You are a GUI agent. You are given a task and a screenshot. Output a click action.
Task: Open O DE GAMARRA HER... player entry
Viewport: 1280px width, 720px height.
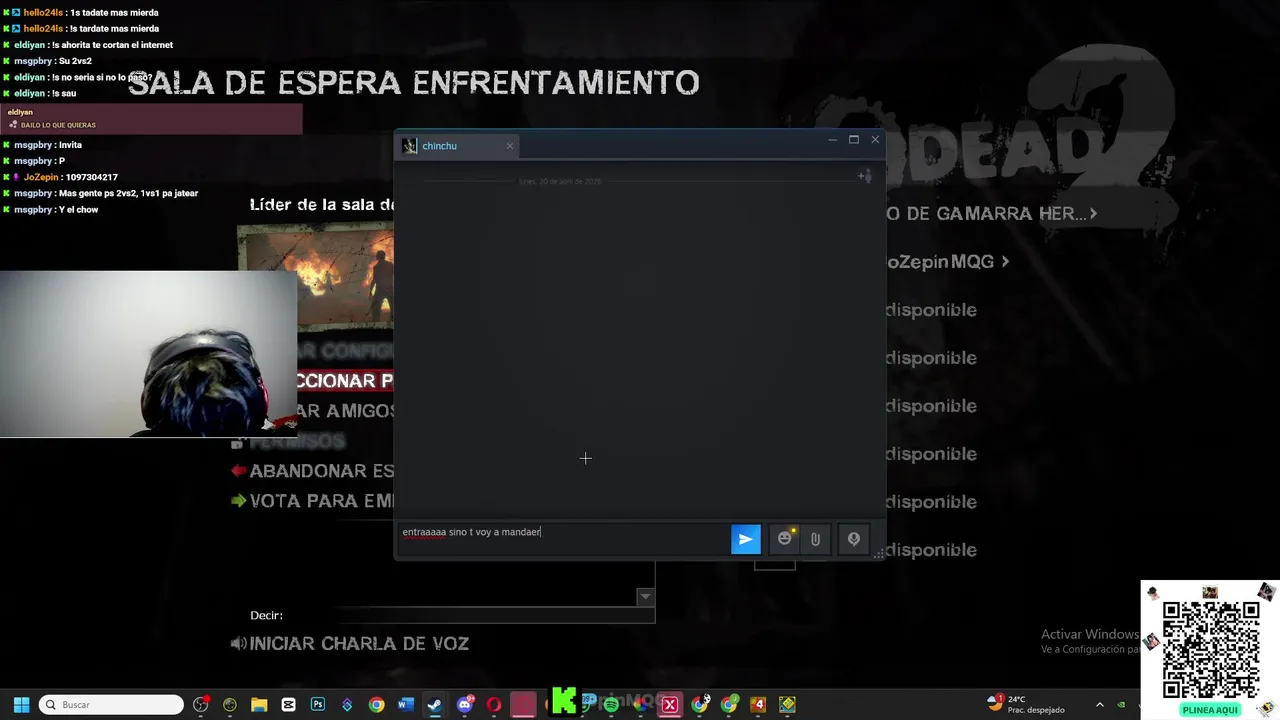[x=991, y=214]
